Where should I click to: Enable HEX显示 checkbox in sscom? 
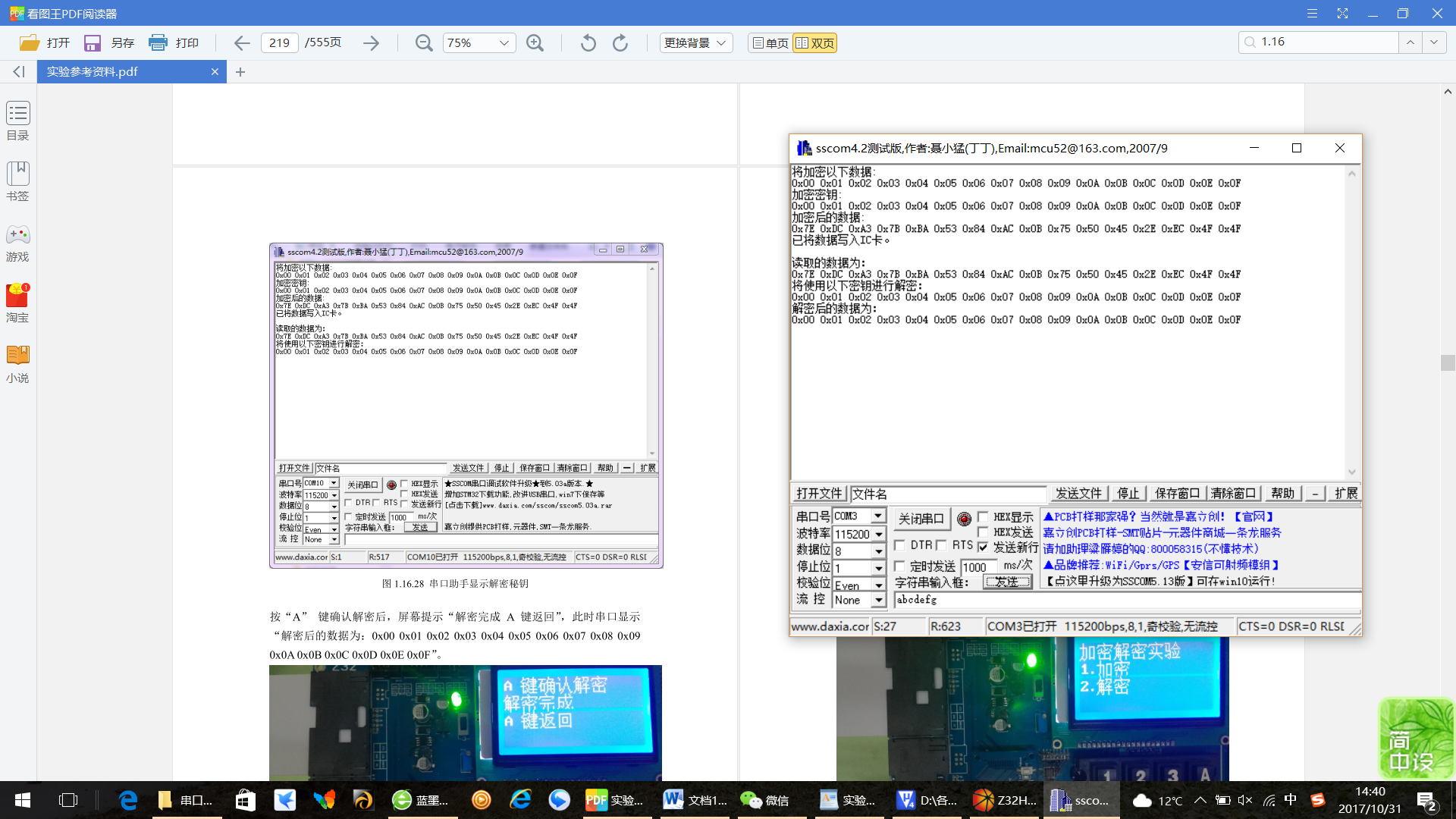(983, 517)
